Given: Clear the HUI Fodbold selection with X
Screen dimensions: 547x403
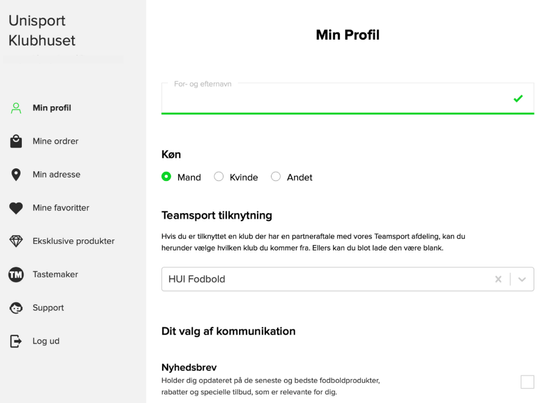Looking at the screenshot, I should (x=498, y=279).
